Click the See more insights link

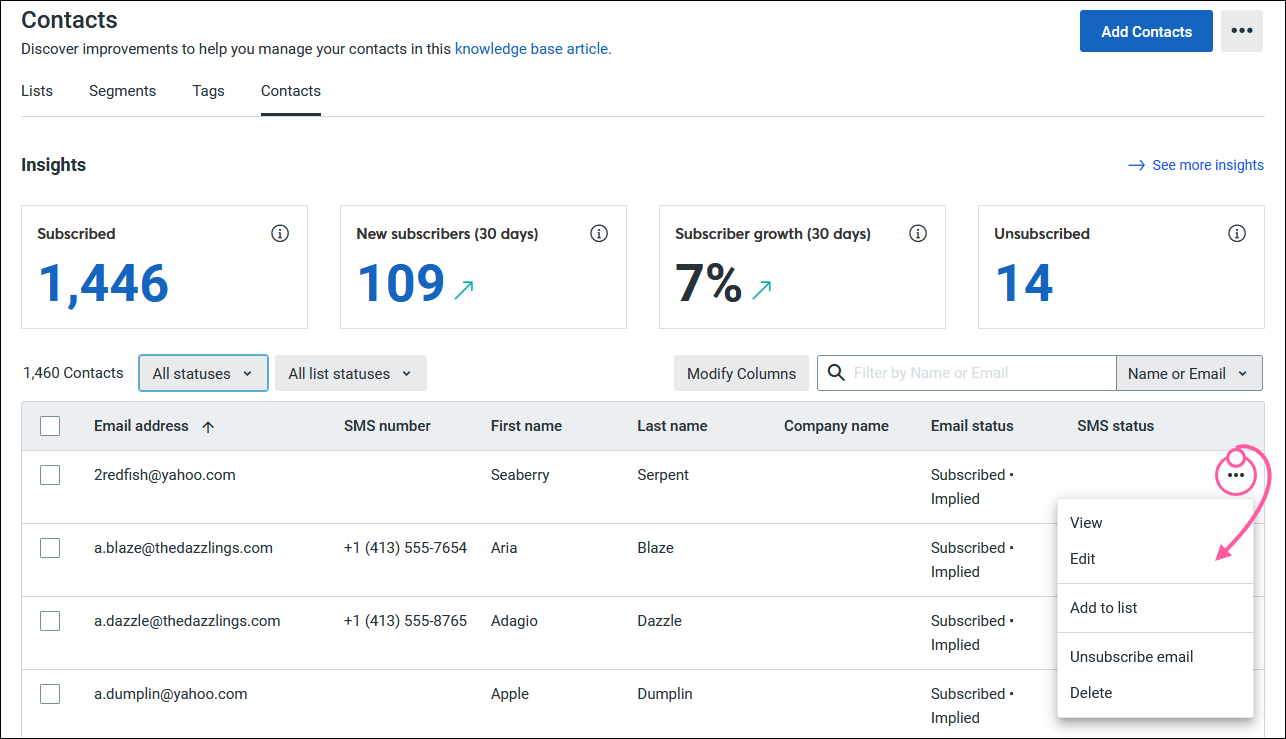coord(1208,165)
